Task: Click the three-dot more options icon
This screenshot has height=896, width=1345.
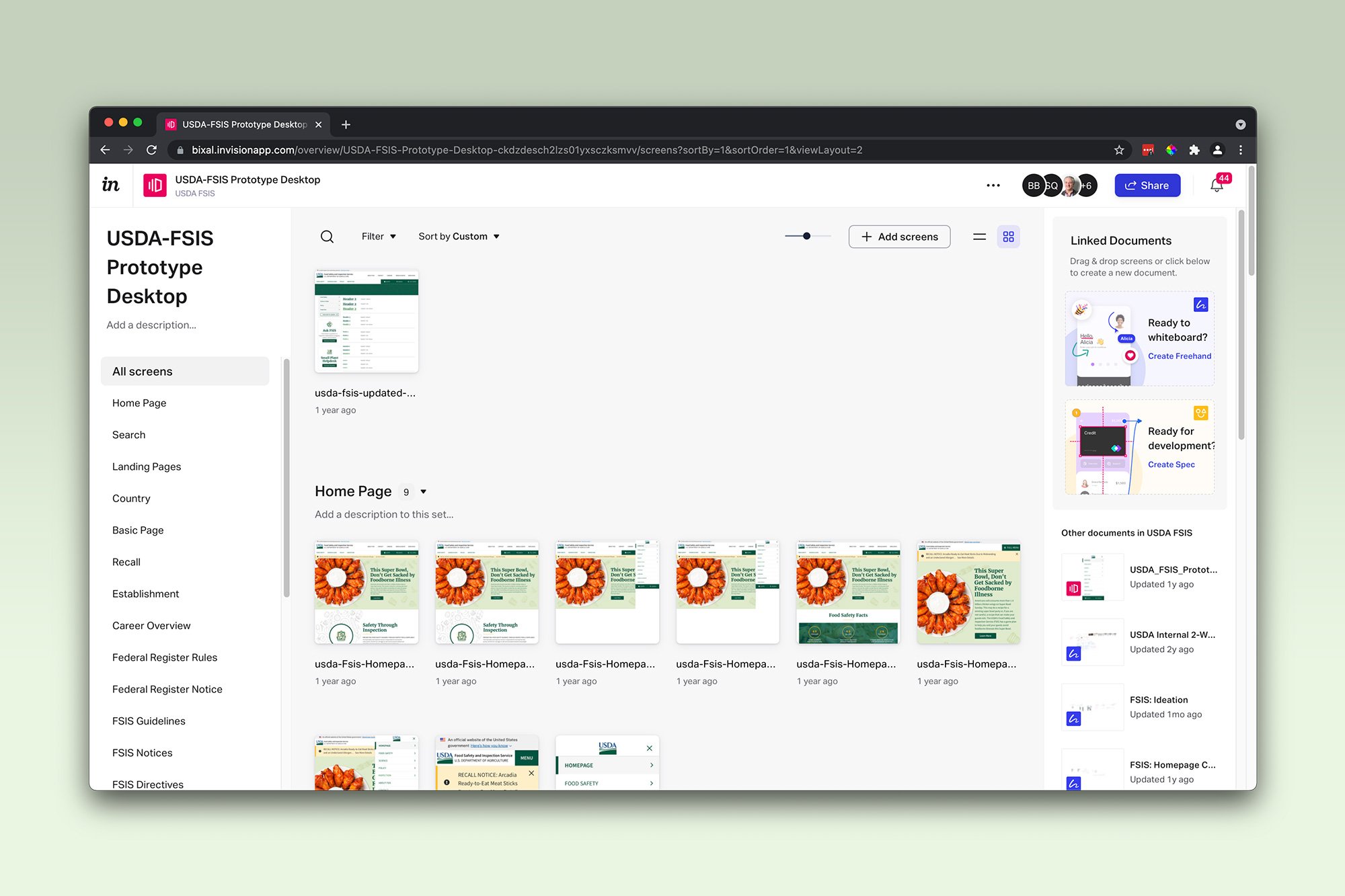Action: click(x=993, y=186)
